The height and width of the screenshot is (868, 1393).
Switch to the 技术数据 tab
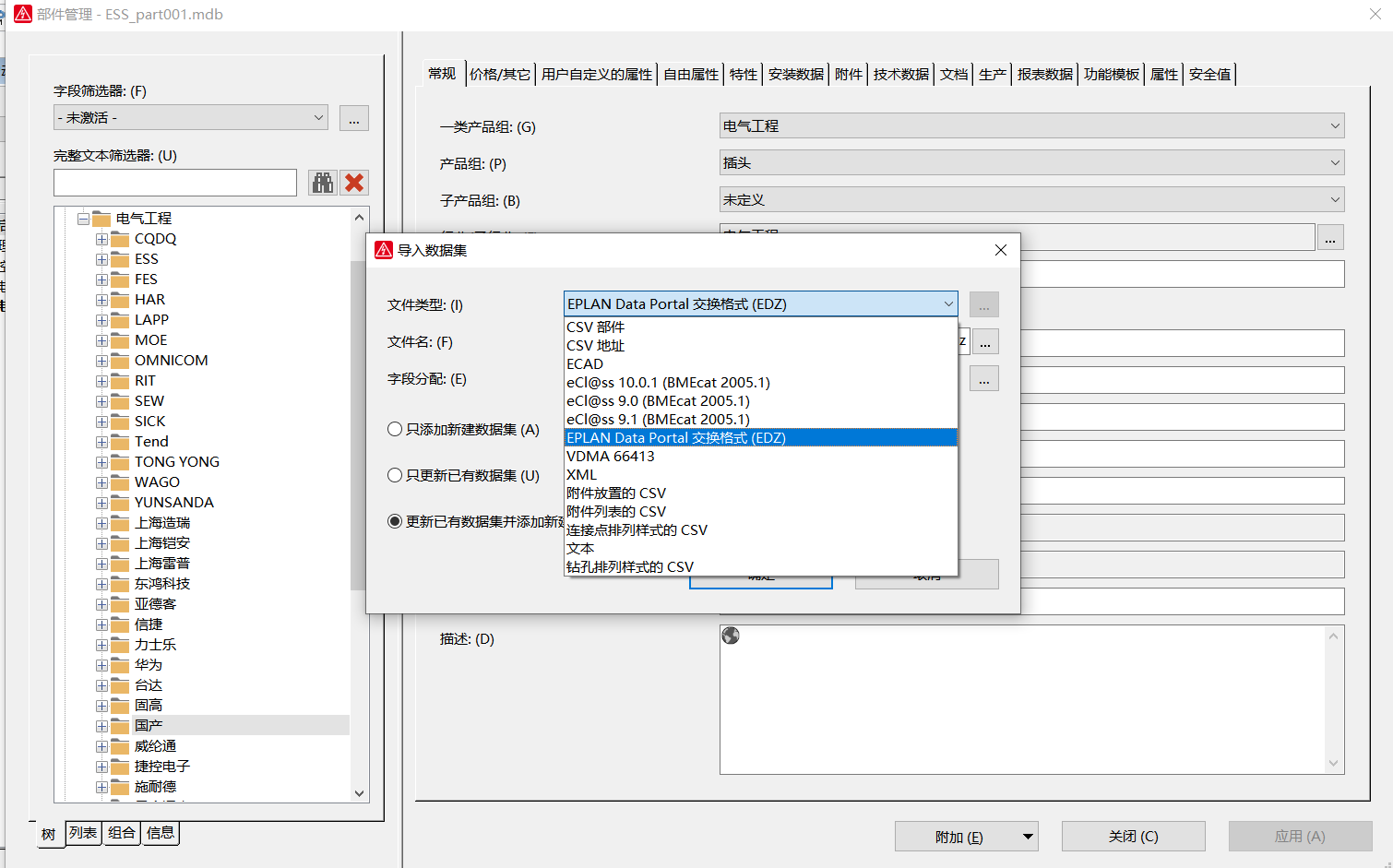tap(900, 75)
